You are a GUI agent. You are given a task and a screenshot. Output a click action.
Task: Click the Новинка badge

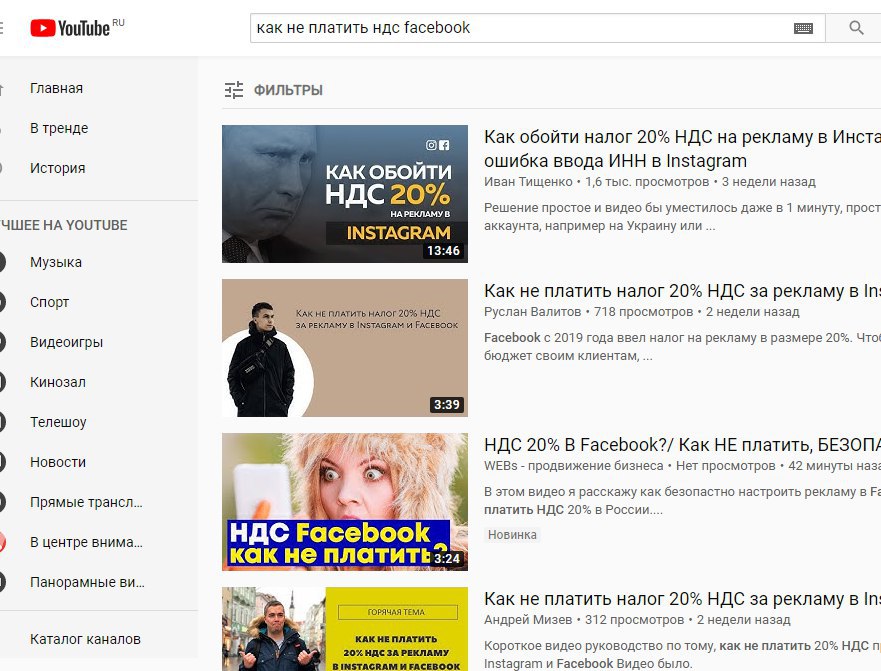coord(512,534)
